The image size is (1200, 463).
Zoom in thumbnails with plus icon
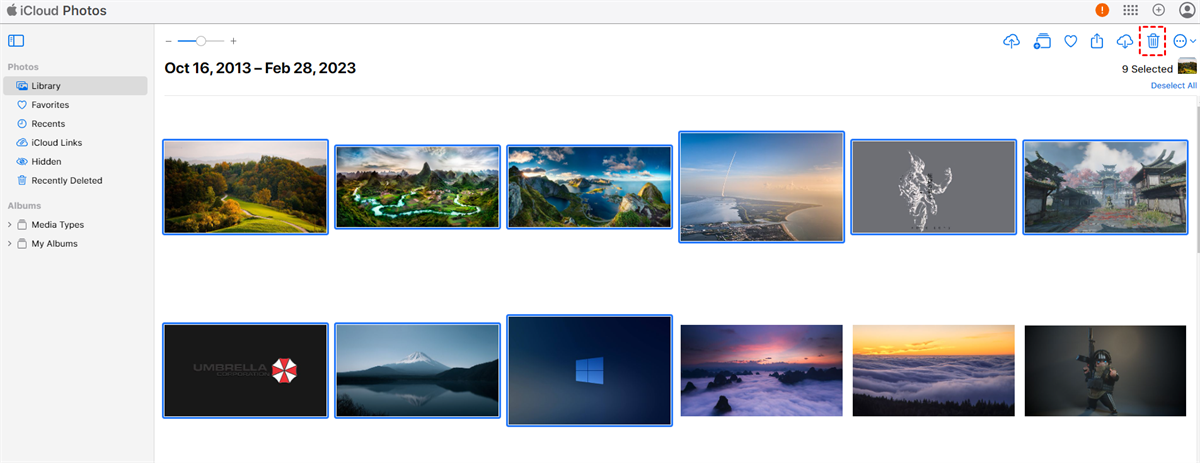tap(233, 41)
